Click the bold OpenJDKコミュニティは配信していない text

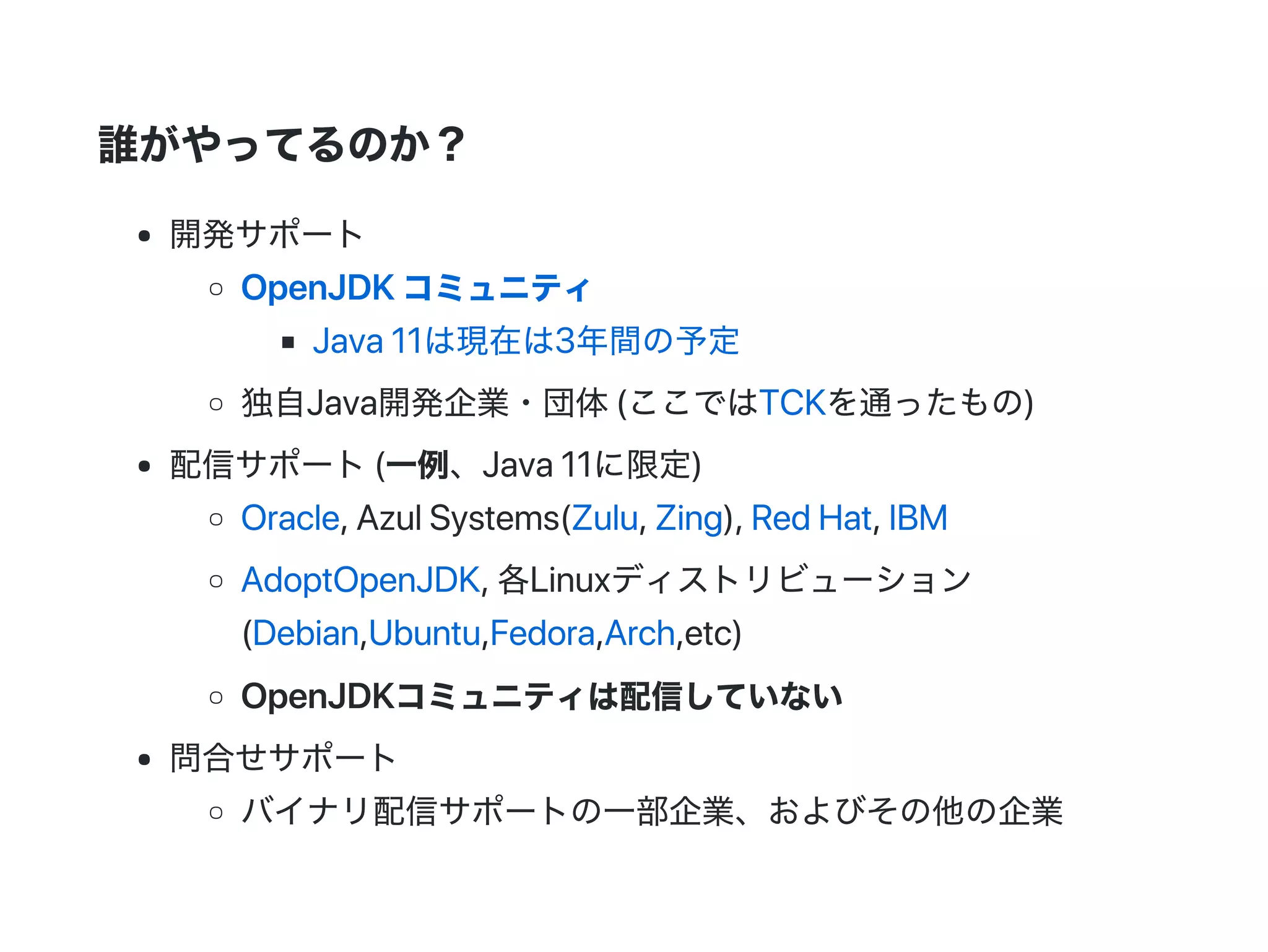click(542, 696)
